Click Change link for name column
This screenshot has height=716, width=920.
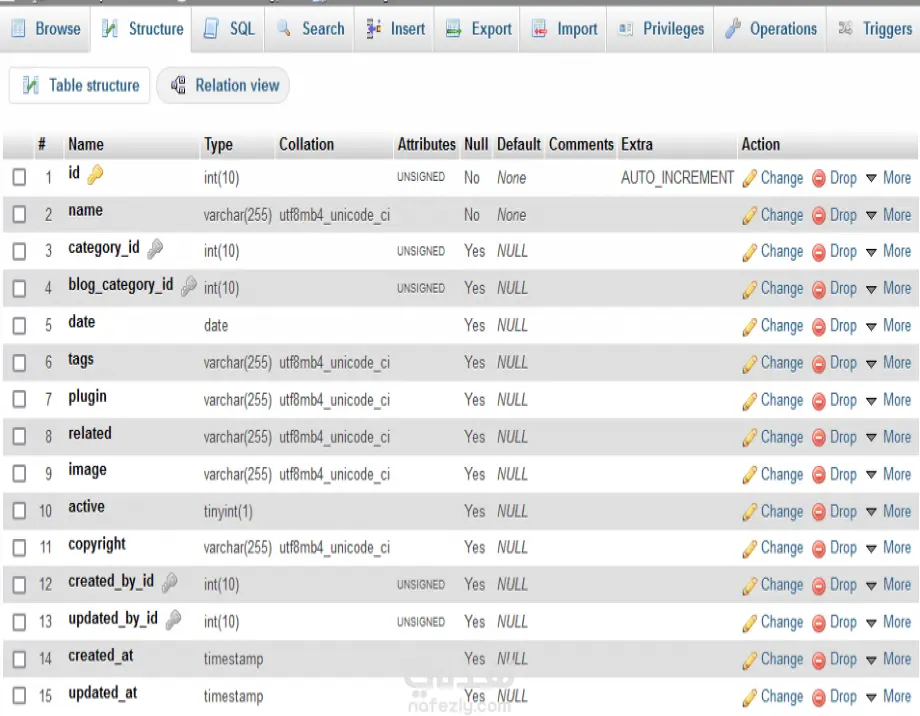point(782,215)
